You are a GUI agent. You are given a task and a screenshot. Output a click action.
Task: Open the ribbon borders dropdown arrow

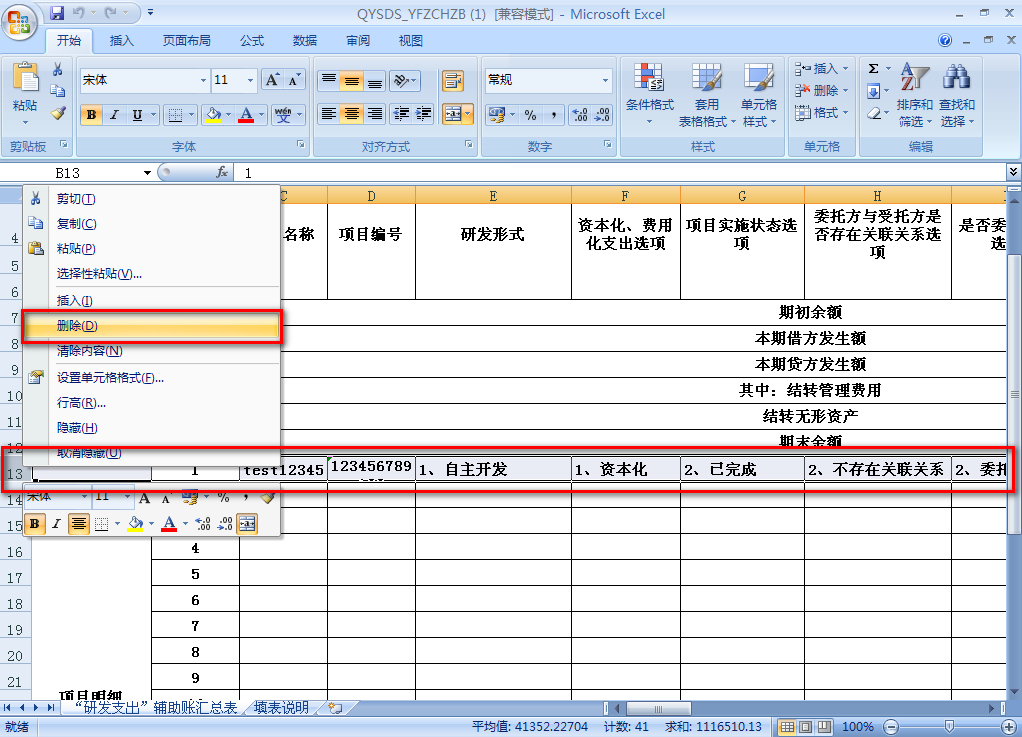191,115
